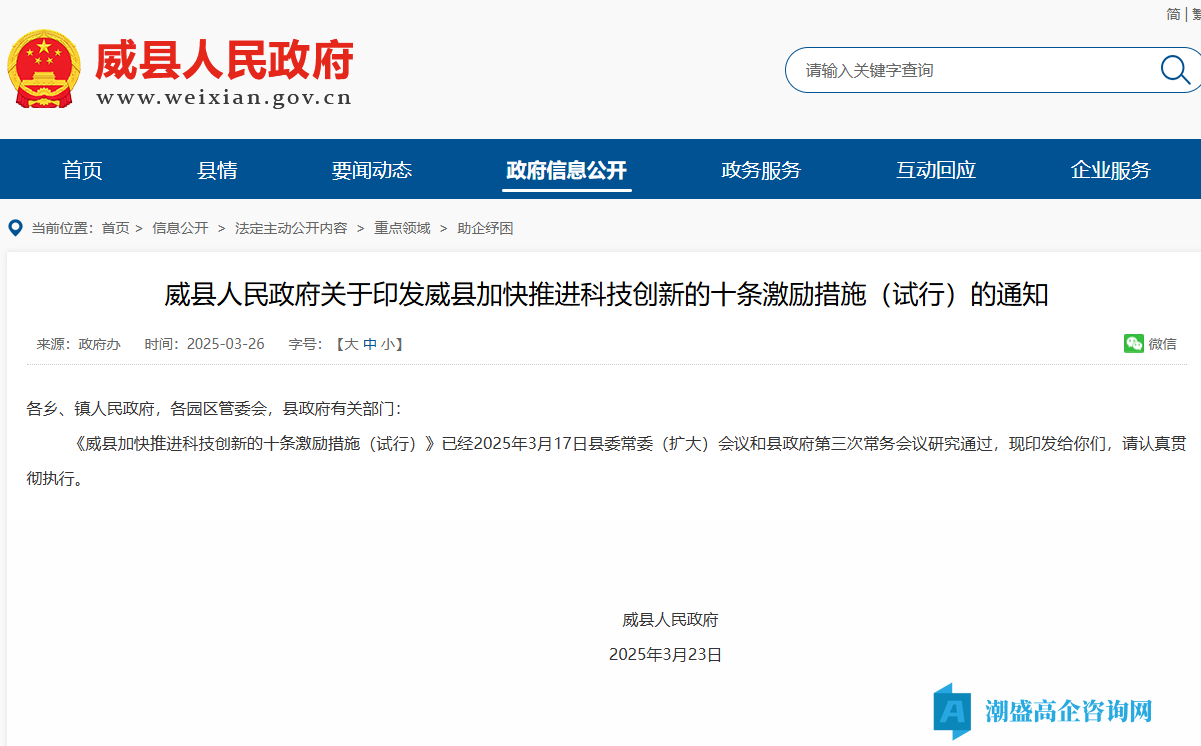Switch to simplified Chinese 简
The width and height of the screenshot is (1201, 746).
coord(1173,14)
